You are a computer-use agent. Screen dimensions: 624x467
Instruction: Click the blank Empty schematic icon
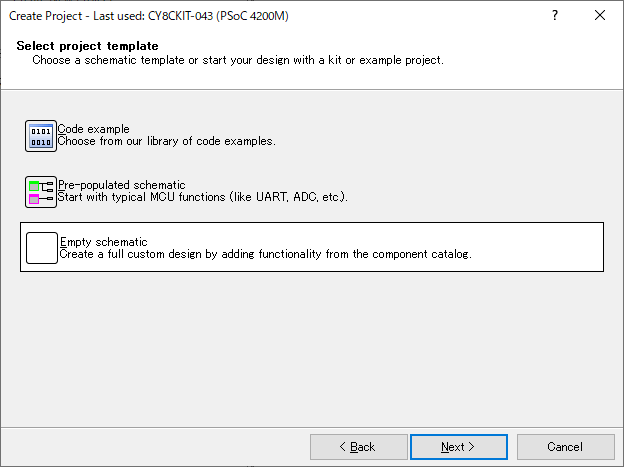coord(42,248)
